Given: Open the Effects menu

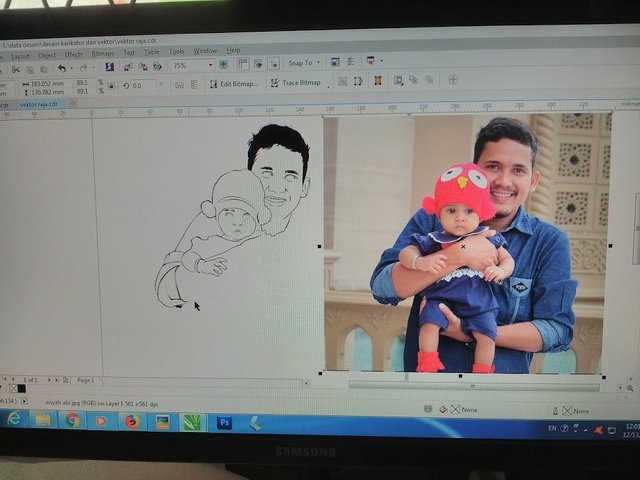Looking at the screenshot, I should pos(73,54).
